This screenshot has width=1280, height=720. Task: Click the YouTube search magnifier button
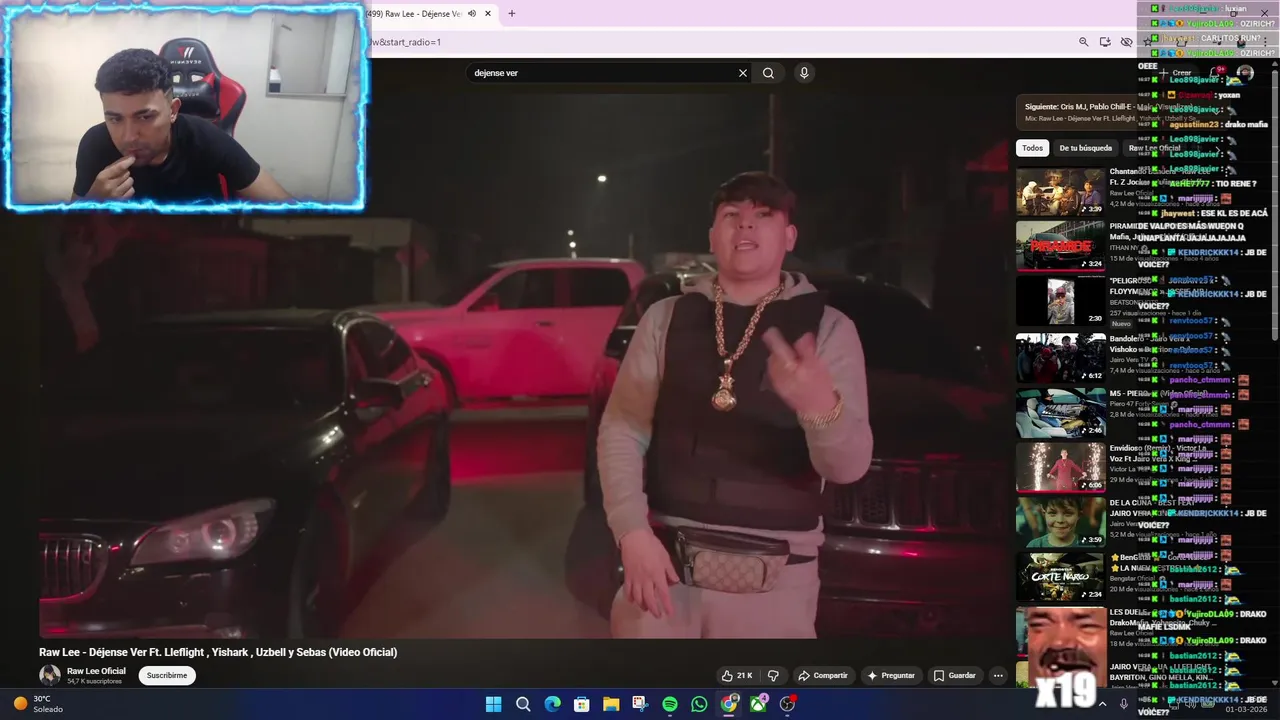768,73
